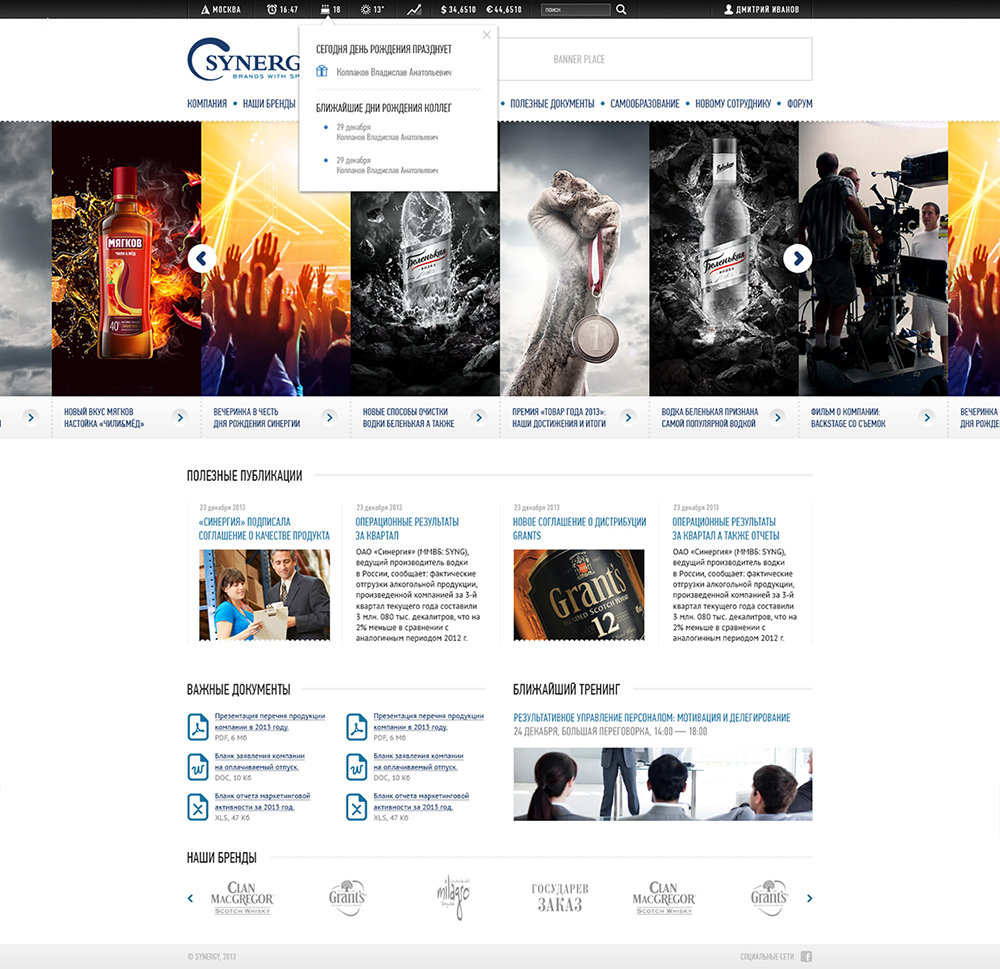This screenshot has height=969, width=1000.
Task: Click the «Фильм о компании: backstage со съемок» caption
Action: tap(848, 417)
